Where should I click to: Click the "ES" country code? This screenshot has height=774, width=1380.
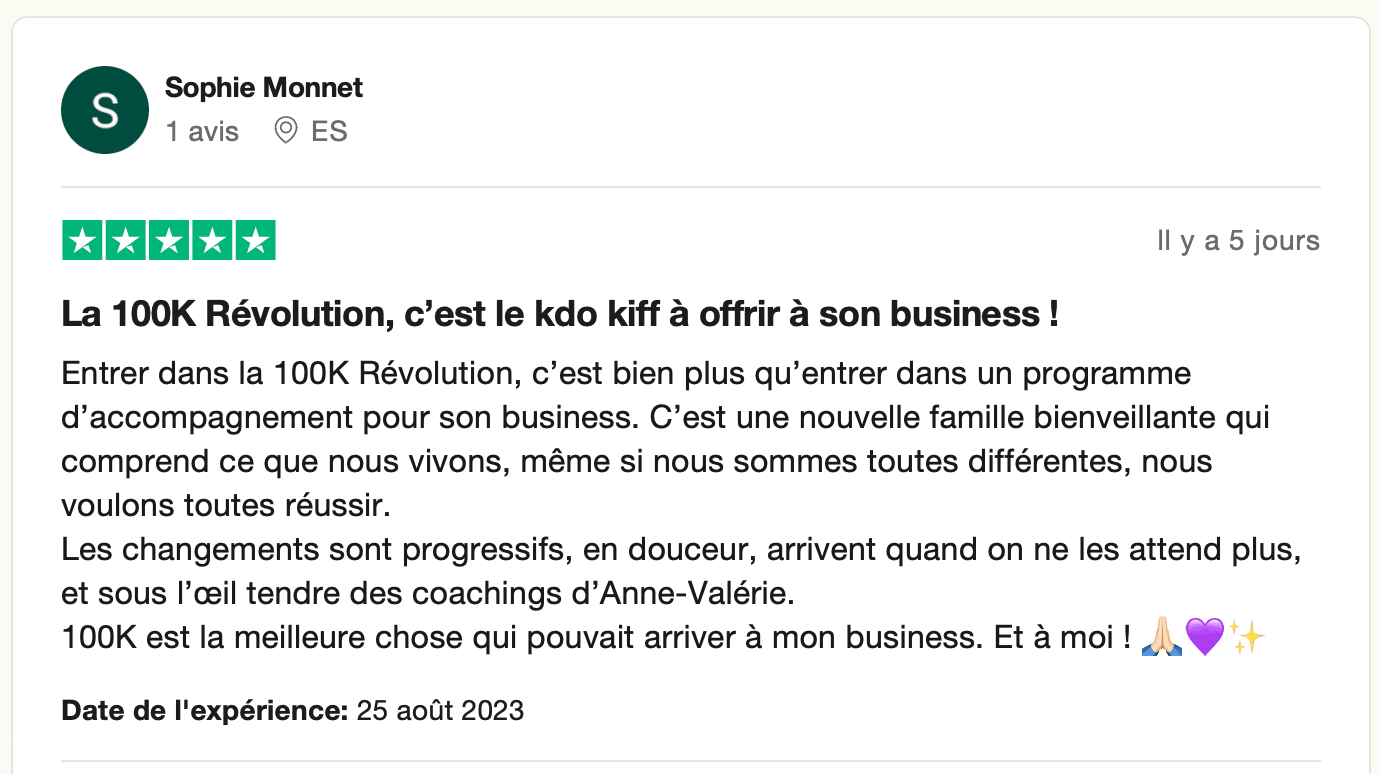pyautogui.click(x=329, y=131)
